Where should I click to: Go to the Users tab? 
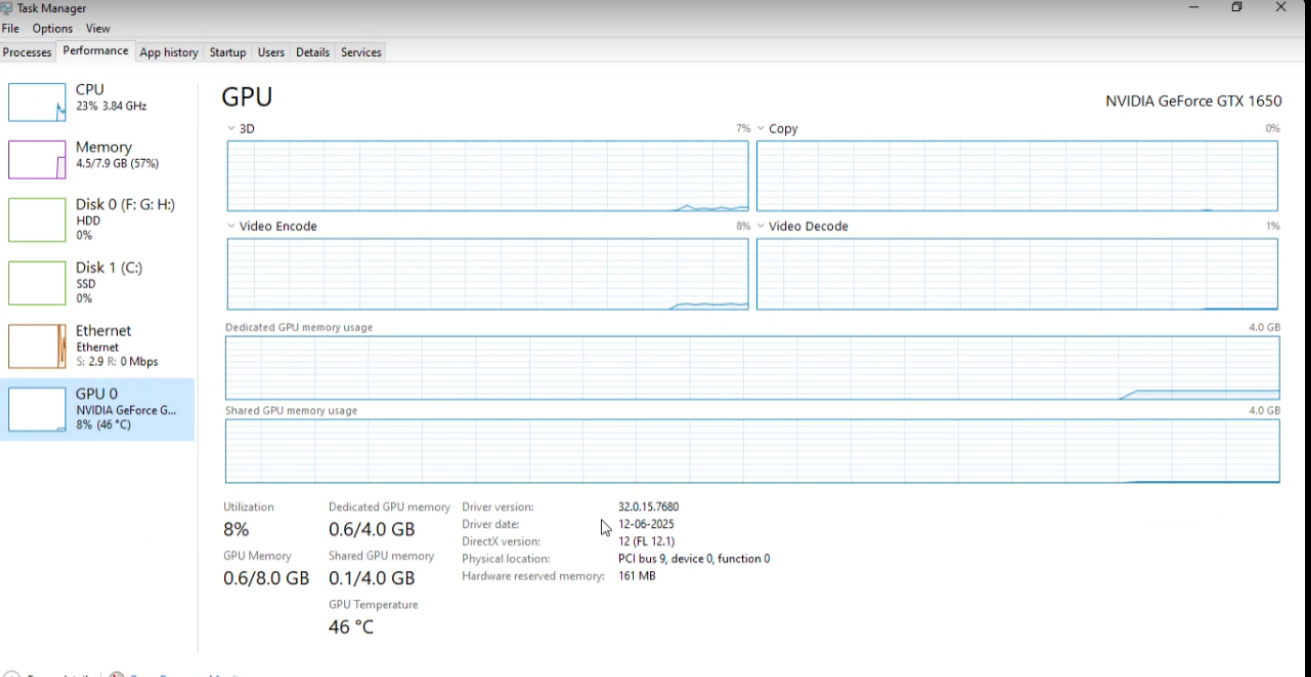tap(271, 52)
